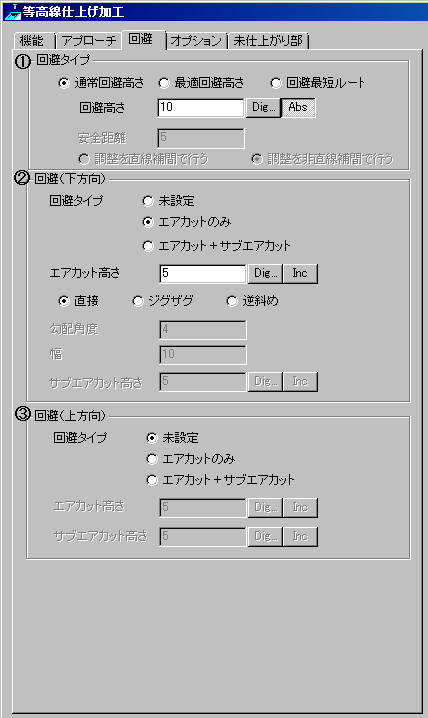Click the 回避高さ input field

201,108
